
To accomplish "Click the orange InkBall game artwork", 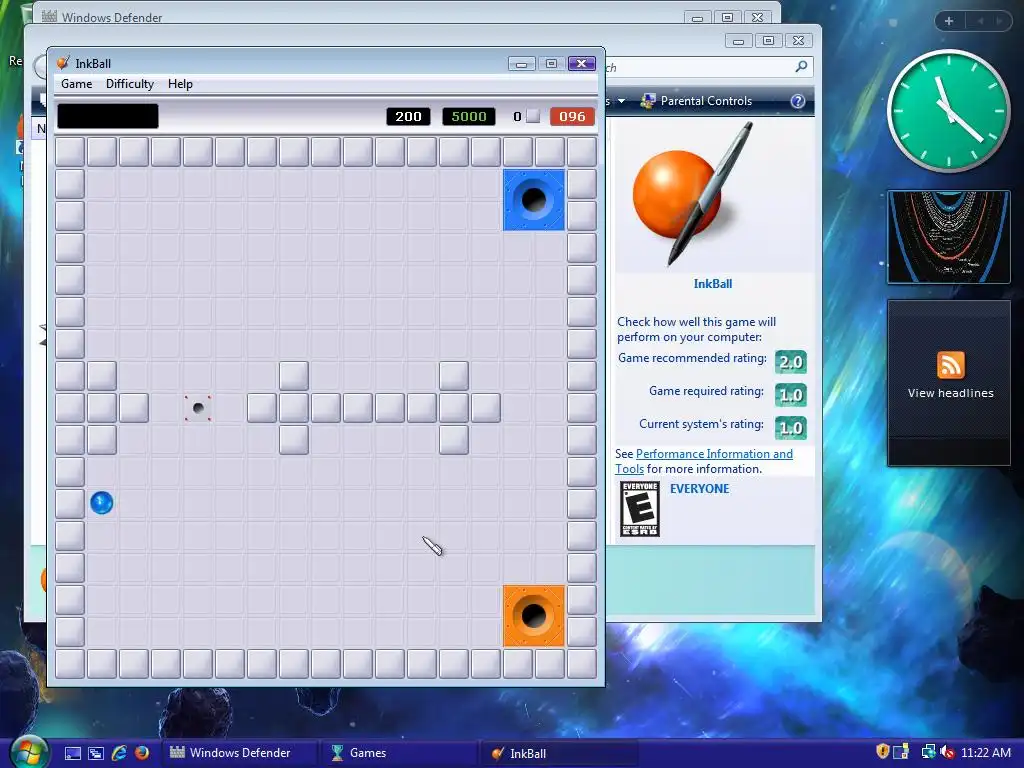I will [x=694, y=193].
